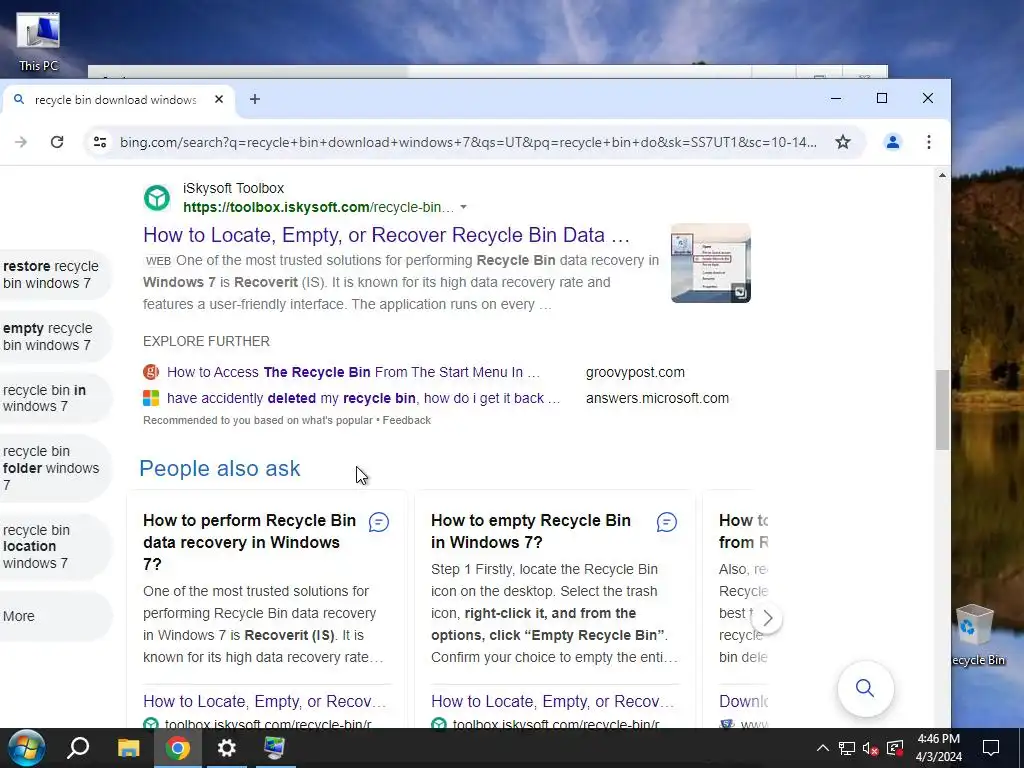This screenshot has height=768, width=1024.
Task: Click the answers.microsoft.com domain text
Action: [x=657, y=398]
